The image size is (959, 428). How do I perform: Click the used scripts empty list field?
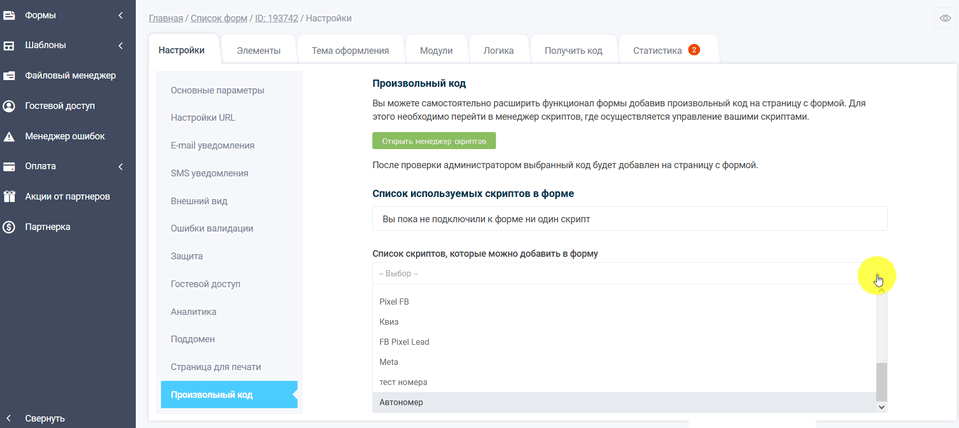629,218
